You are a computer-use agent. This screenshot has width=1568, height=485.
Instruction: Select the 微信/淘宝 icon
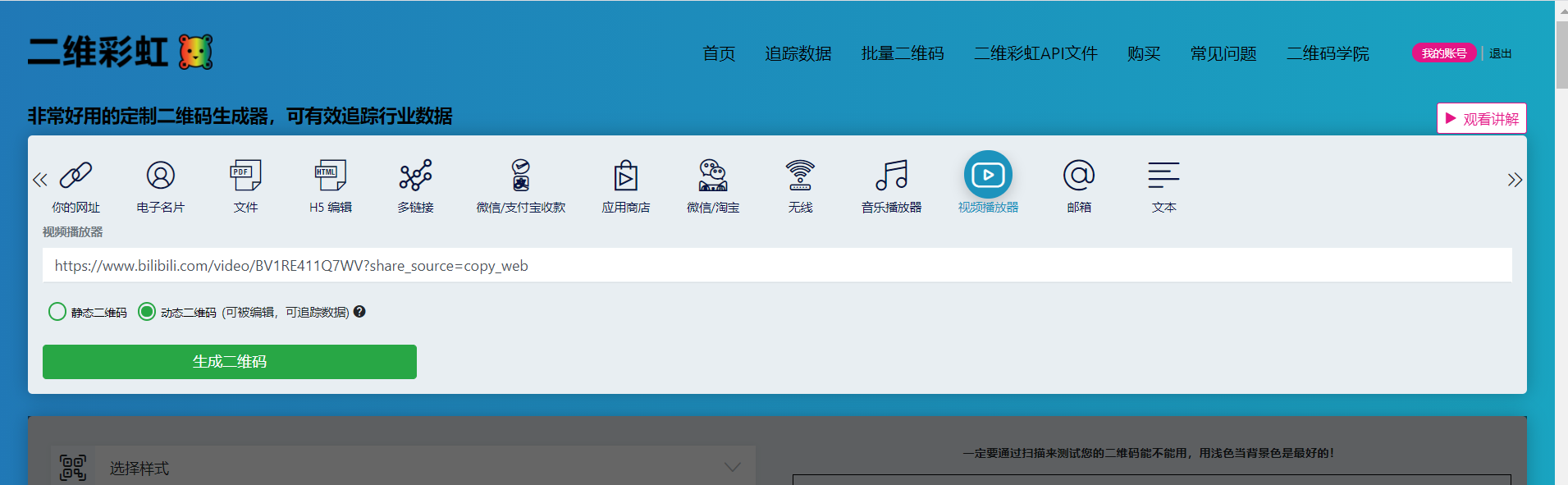click(713, 175)
